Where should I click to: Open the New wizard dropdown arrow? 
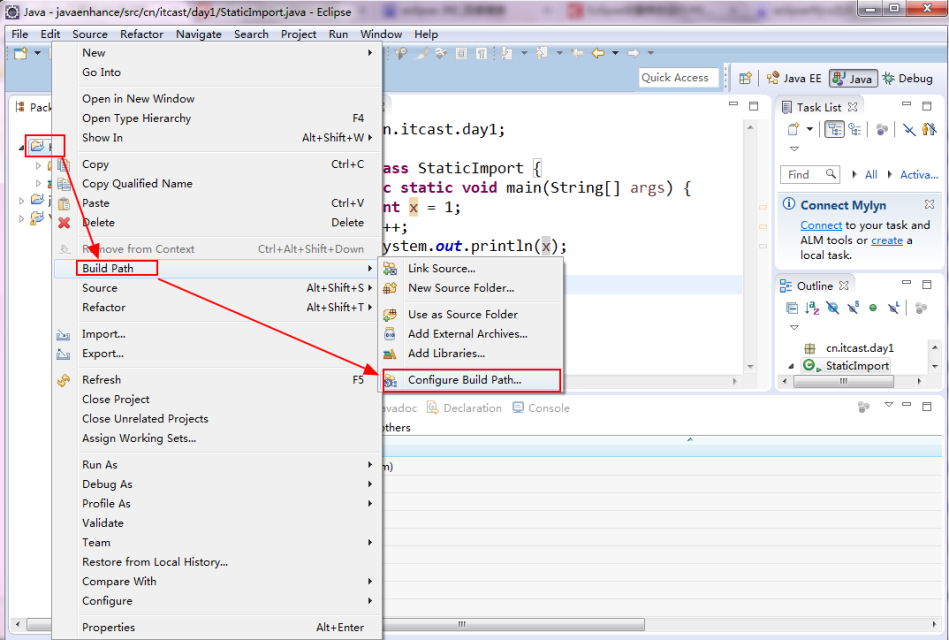click(x=38, y=53)
